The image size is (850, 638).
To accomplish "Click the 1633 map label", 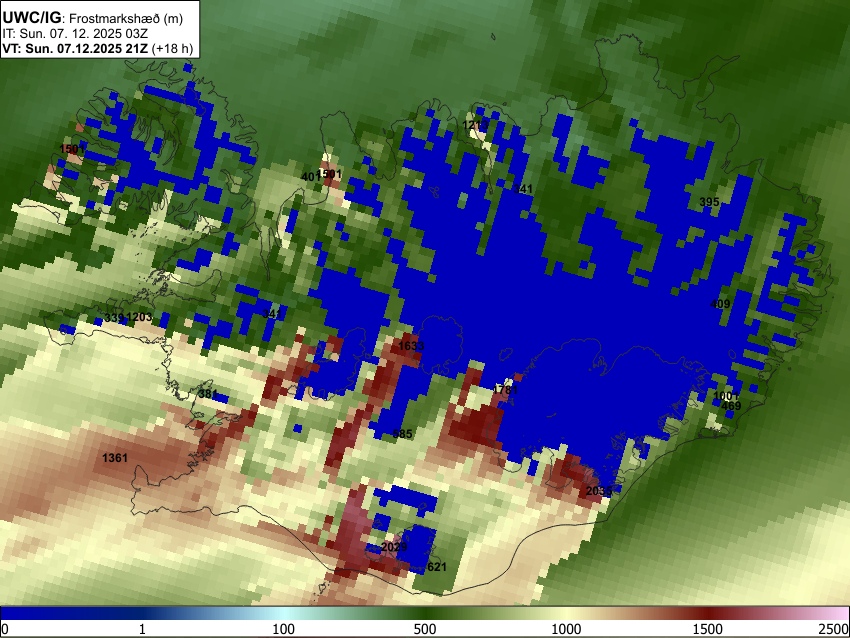I will tap(411, 346).
